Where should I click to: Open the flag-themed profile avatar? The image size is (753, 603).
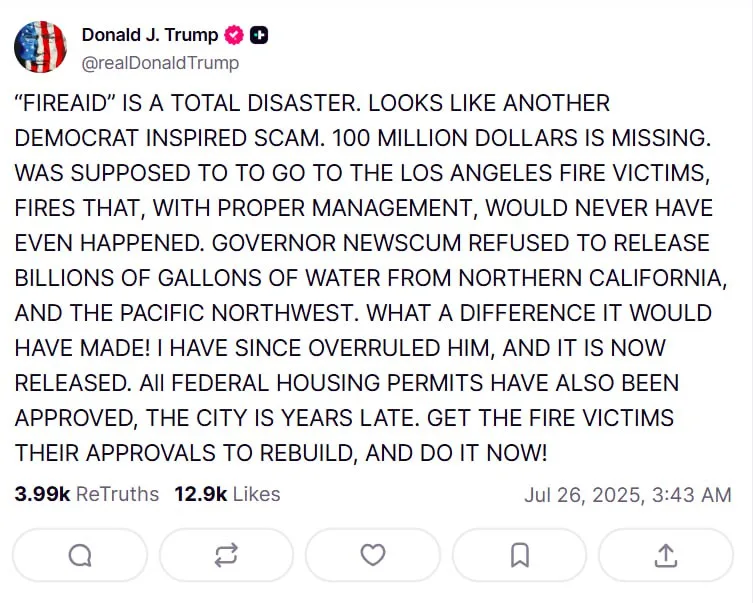pos(40,47)
